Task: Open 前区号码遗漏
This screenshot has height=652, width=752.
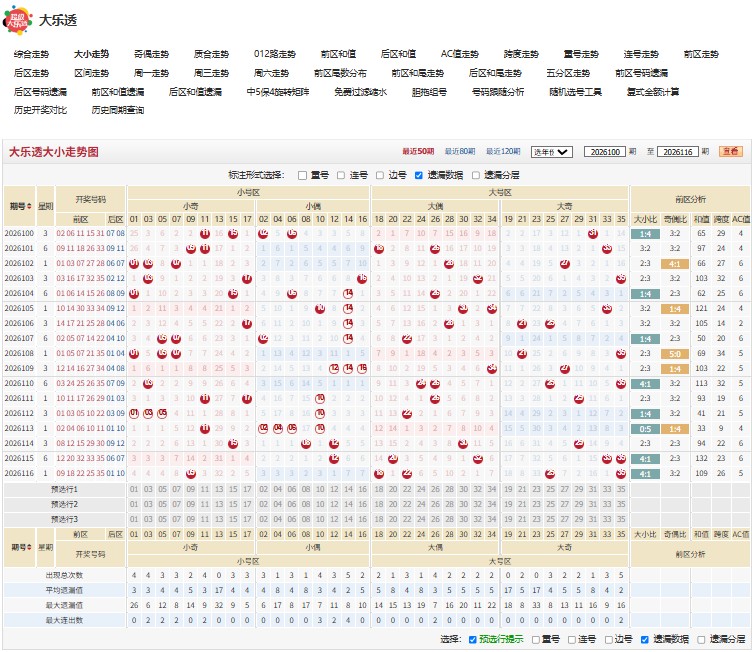Action: pyautogui.click(x=642, y=73)
